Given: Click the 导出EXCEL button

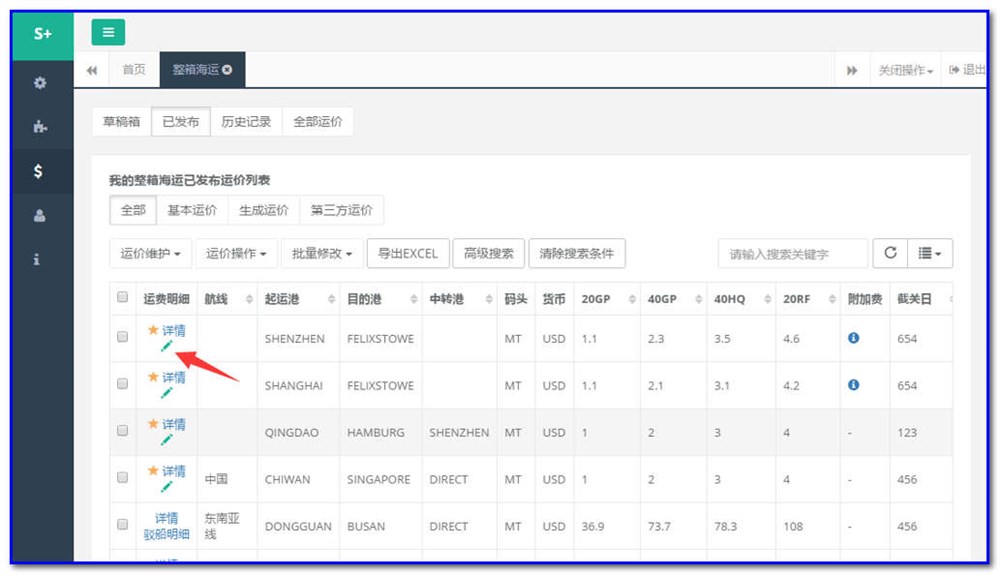Looking at the screenshot, I should [408, 254].
